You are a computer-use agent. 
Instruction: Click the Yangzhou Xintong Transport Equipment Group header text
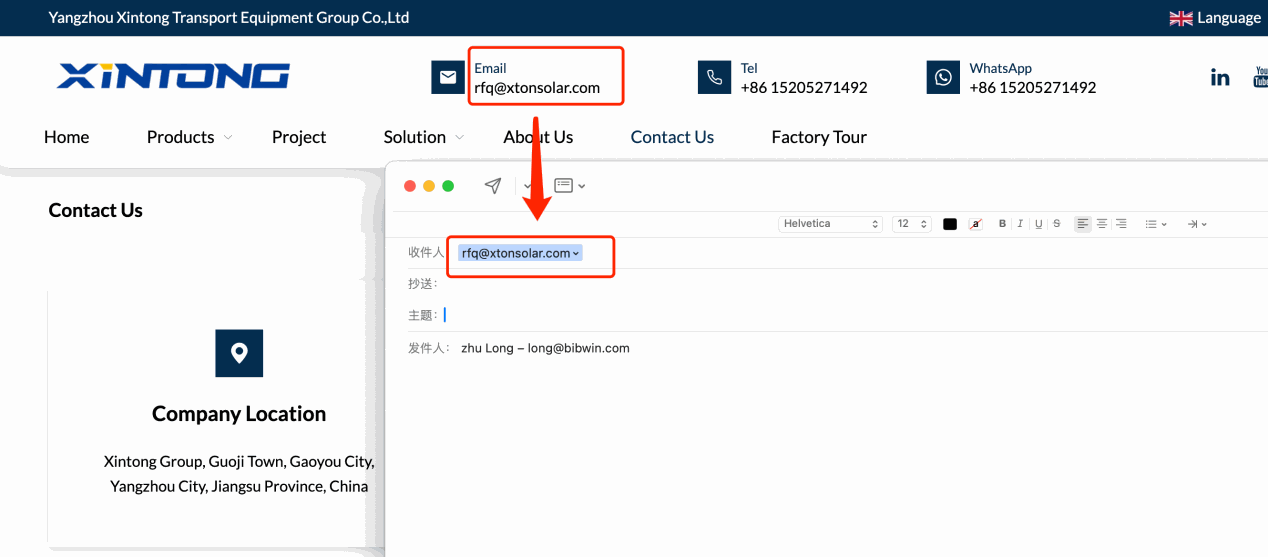point(229,18)
